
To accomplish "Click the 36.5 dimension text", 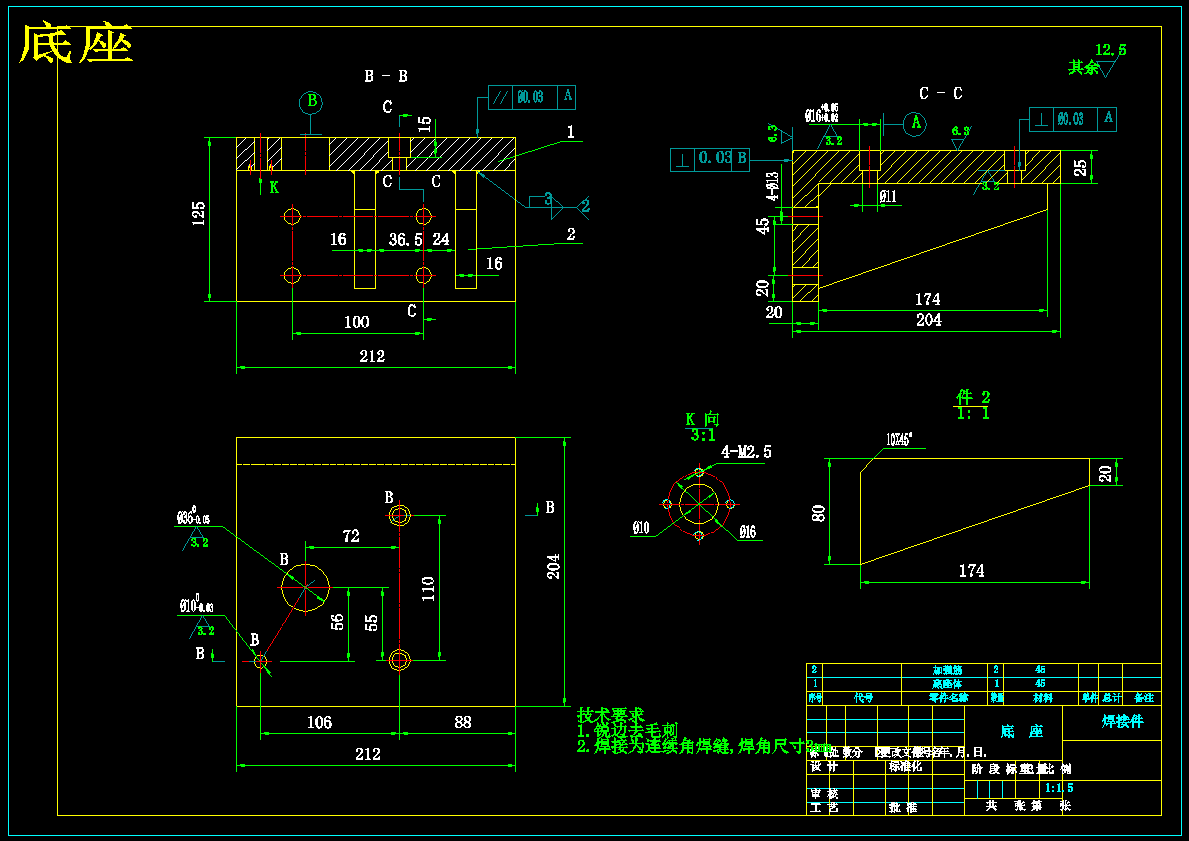I will point(405,240).
